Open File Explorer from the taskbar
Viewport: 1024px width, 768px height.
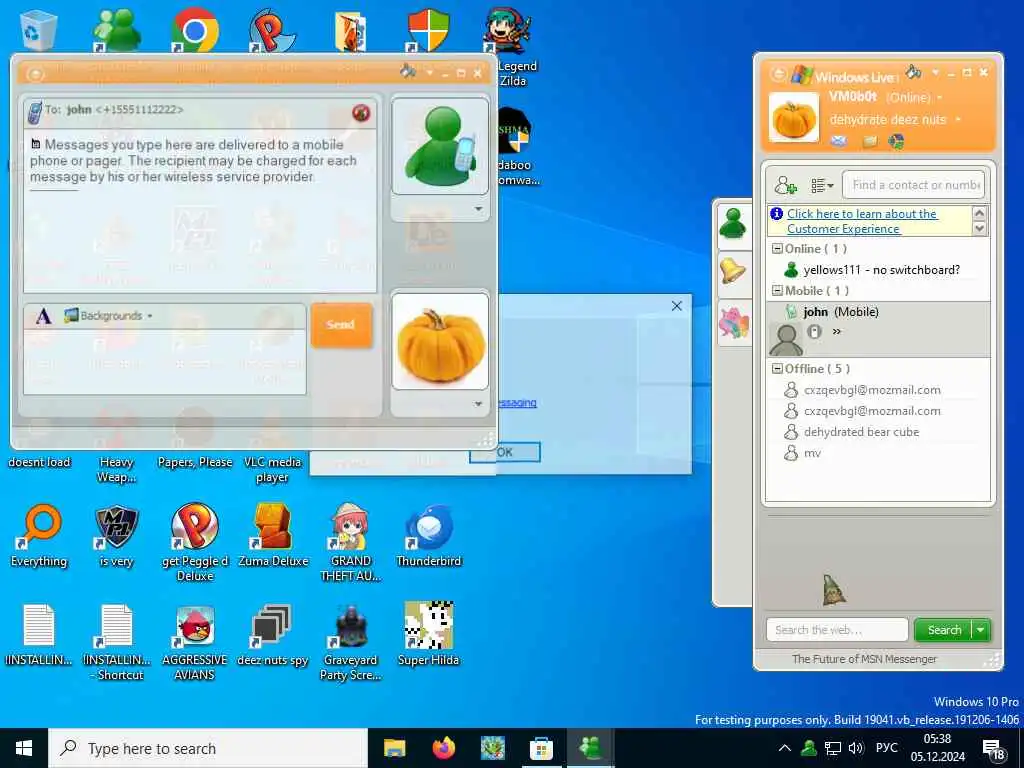[394, 748]
